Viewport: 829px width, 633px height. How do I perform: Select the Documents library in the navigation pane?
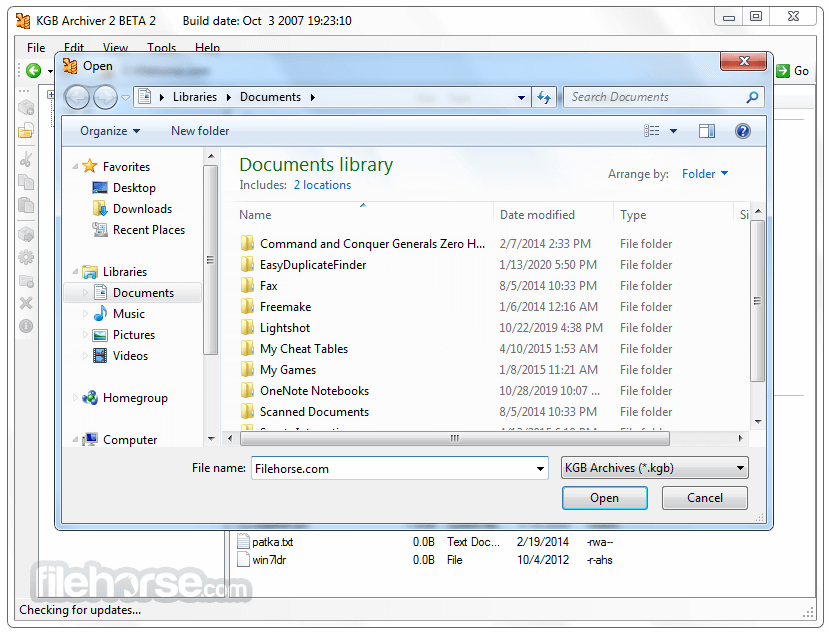click(133, 293)
